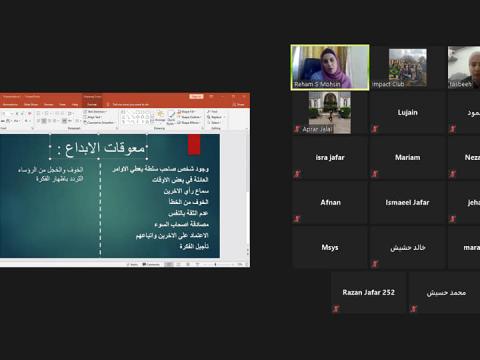The width and height of the screenshot is (480, 360).
Task: Open the Paragraph group dialog launcher
Action: [117, 128]
